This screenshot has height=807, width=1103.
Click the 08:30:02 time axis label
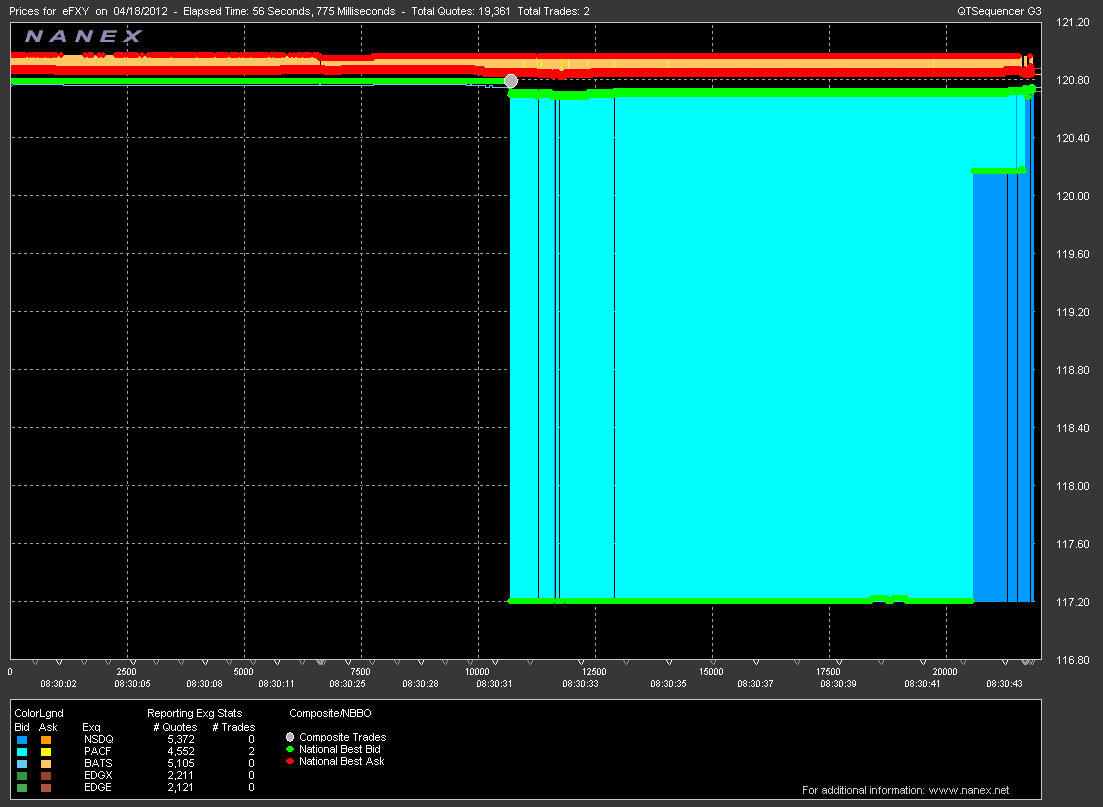[x=58, y=684]
